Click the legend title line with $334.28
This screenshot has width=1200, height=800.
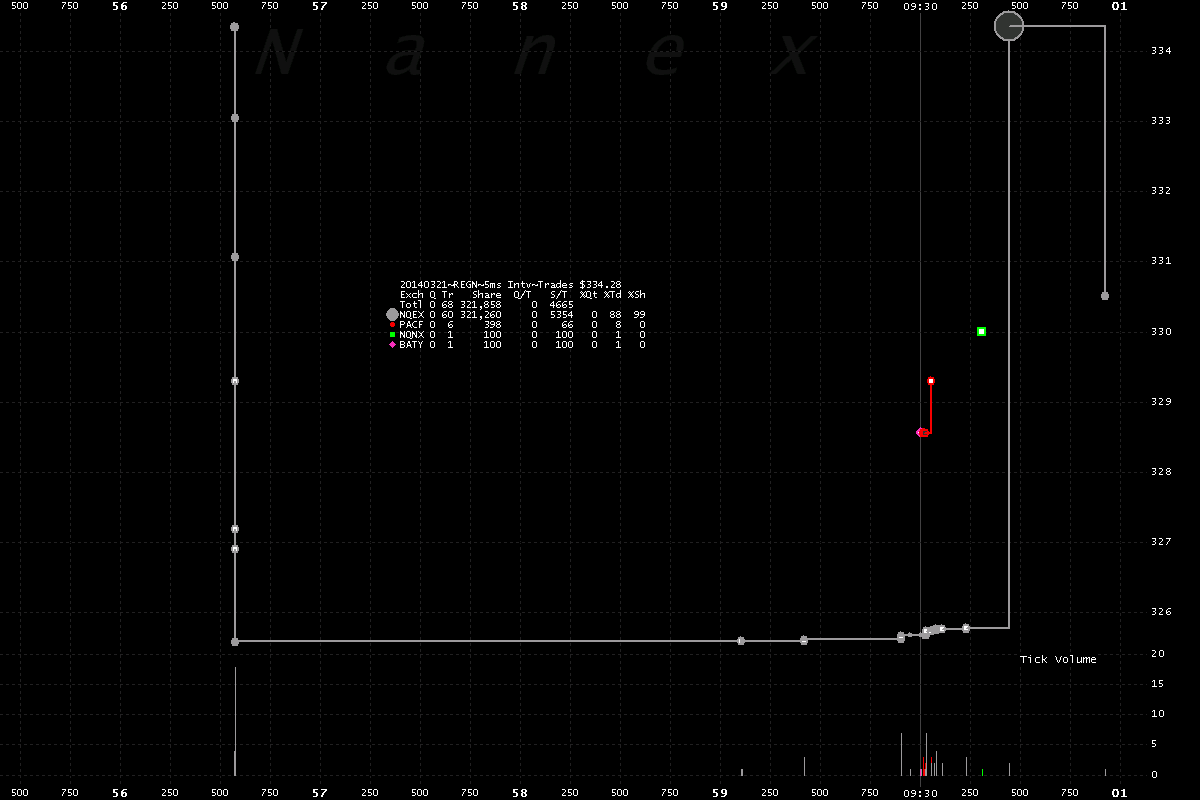coord(510,285)
